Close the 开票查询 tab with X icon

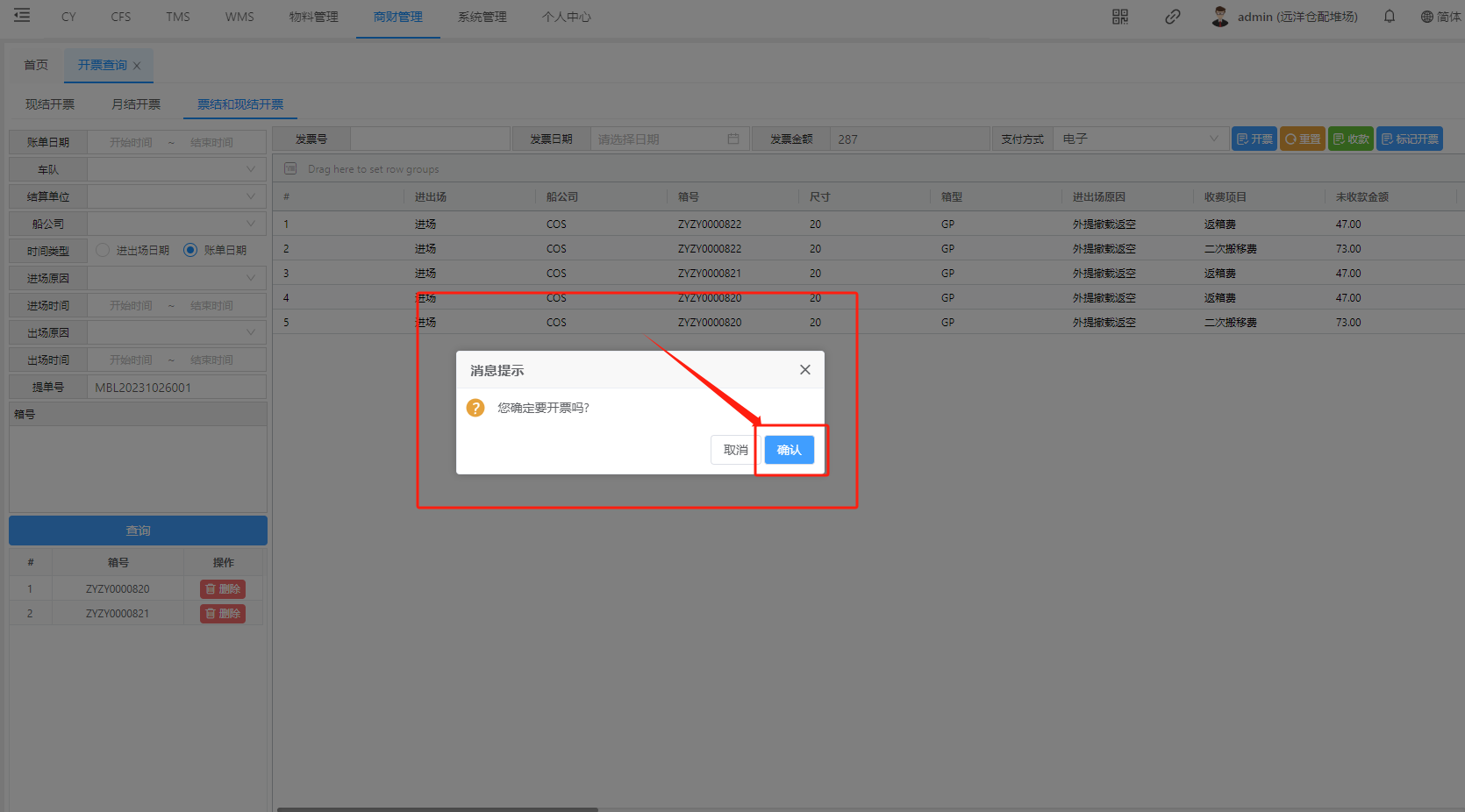pos(137,66)
